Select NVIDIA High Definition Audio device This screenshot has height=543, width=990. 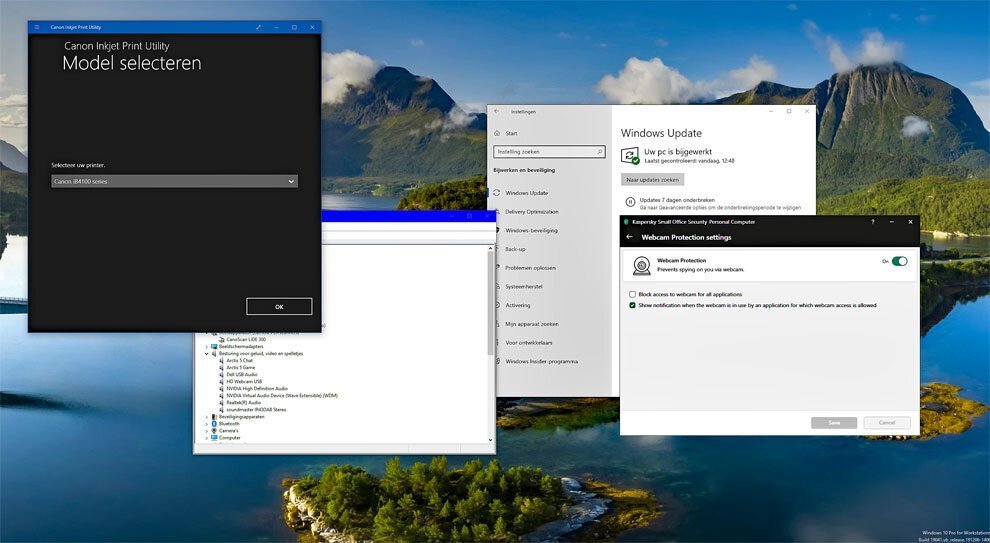click(256, 388)
